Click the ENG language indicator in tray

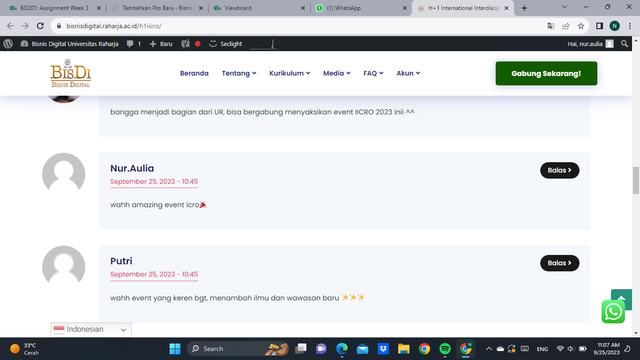click(x=542, y=349)
